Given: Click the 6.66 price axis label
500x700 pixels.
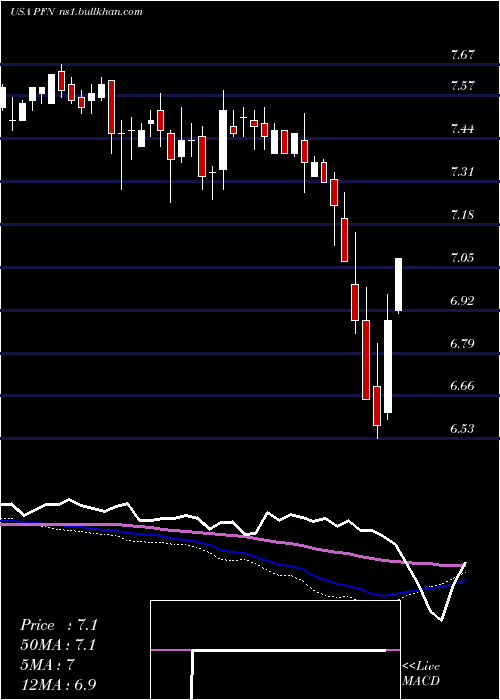Looking at the screenshot, I should (x=462, y=386).
